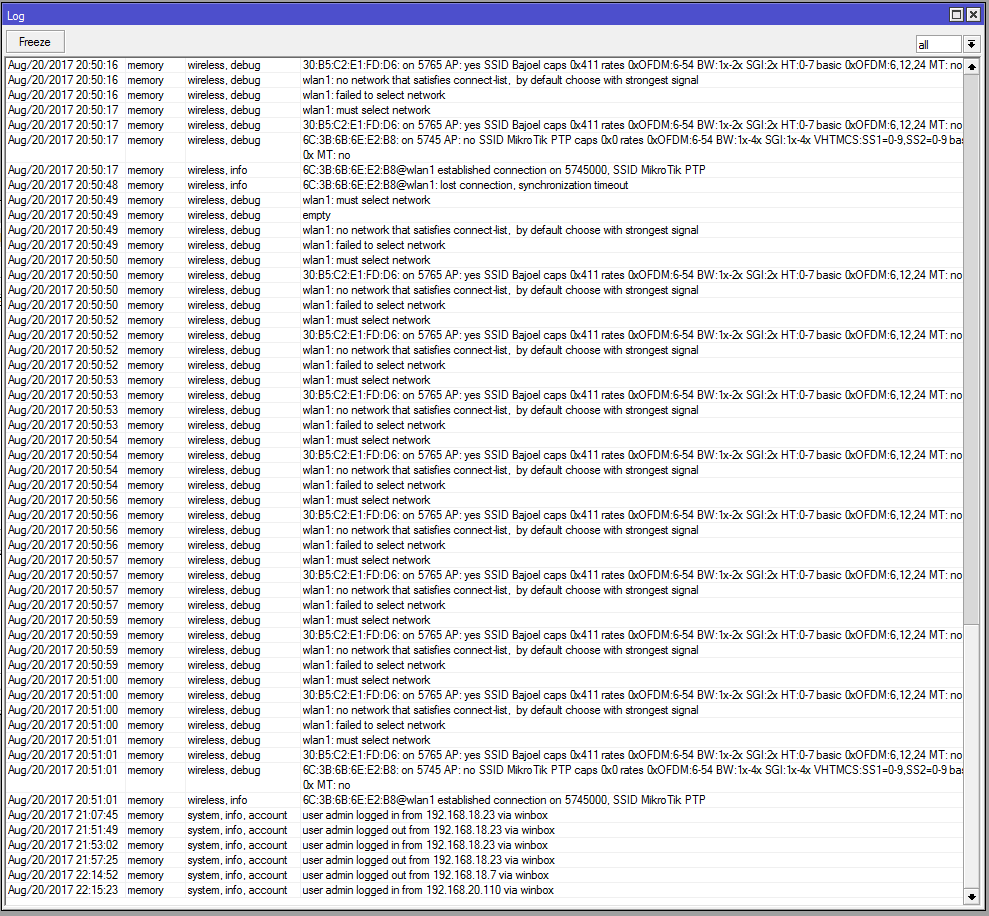The height and width of the screenshot is (916, 989).
Task: Click the 'all' filter input field
Action: (939, 44)
